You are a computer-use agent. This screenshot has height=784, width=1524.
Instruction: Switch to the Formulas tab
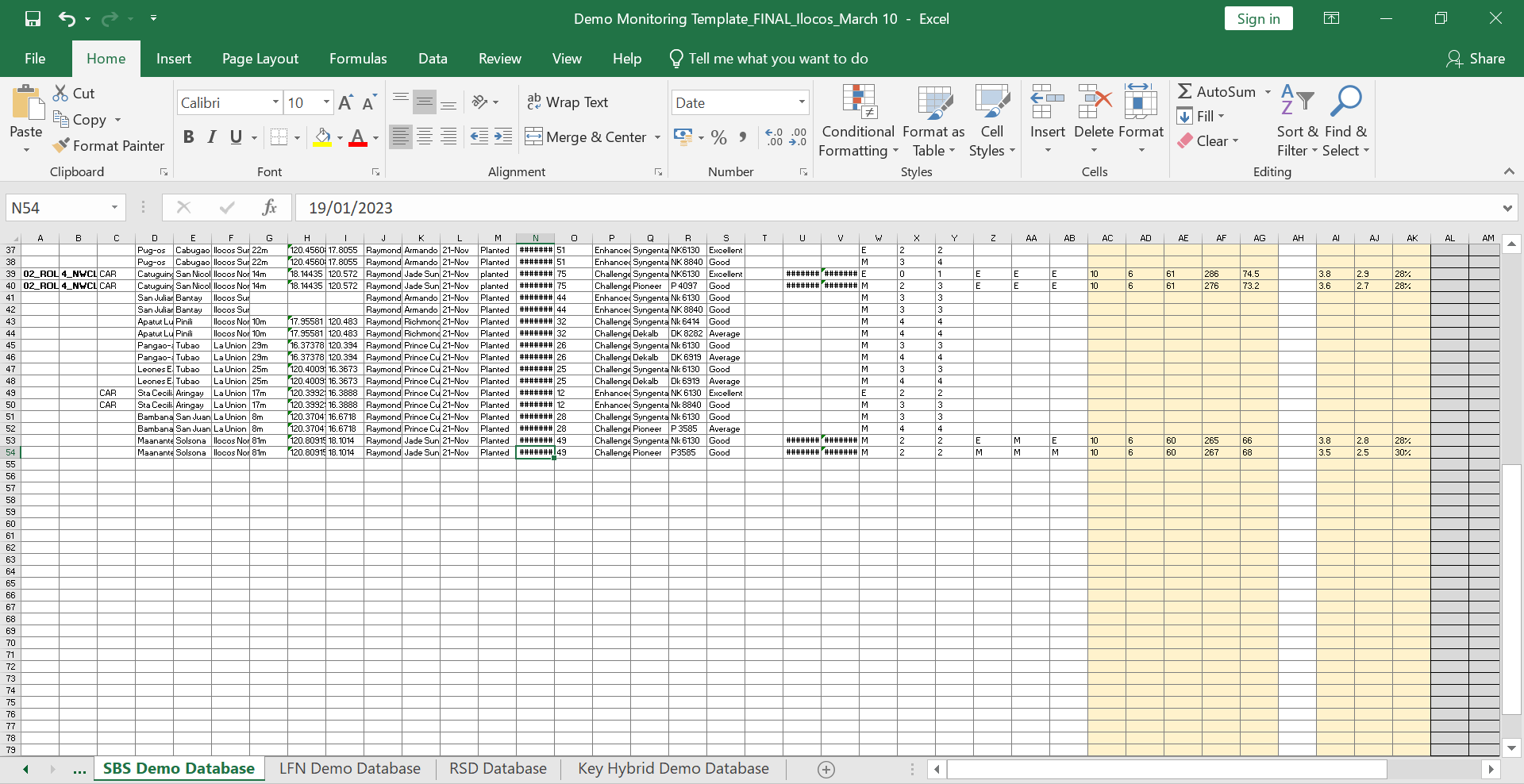click(358, 59)
